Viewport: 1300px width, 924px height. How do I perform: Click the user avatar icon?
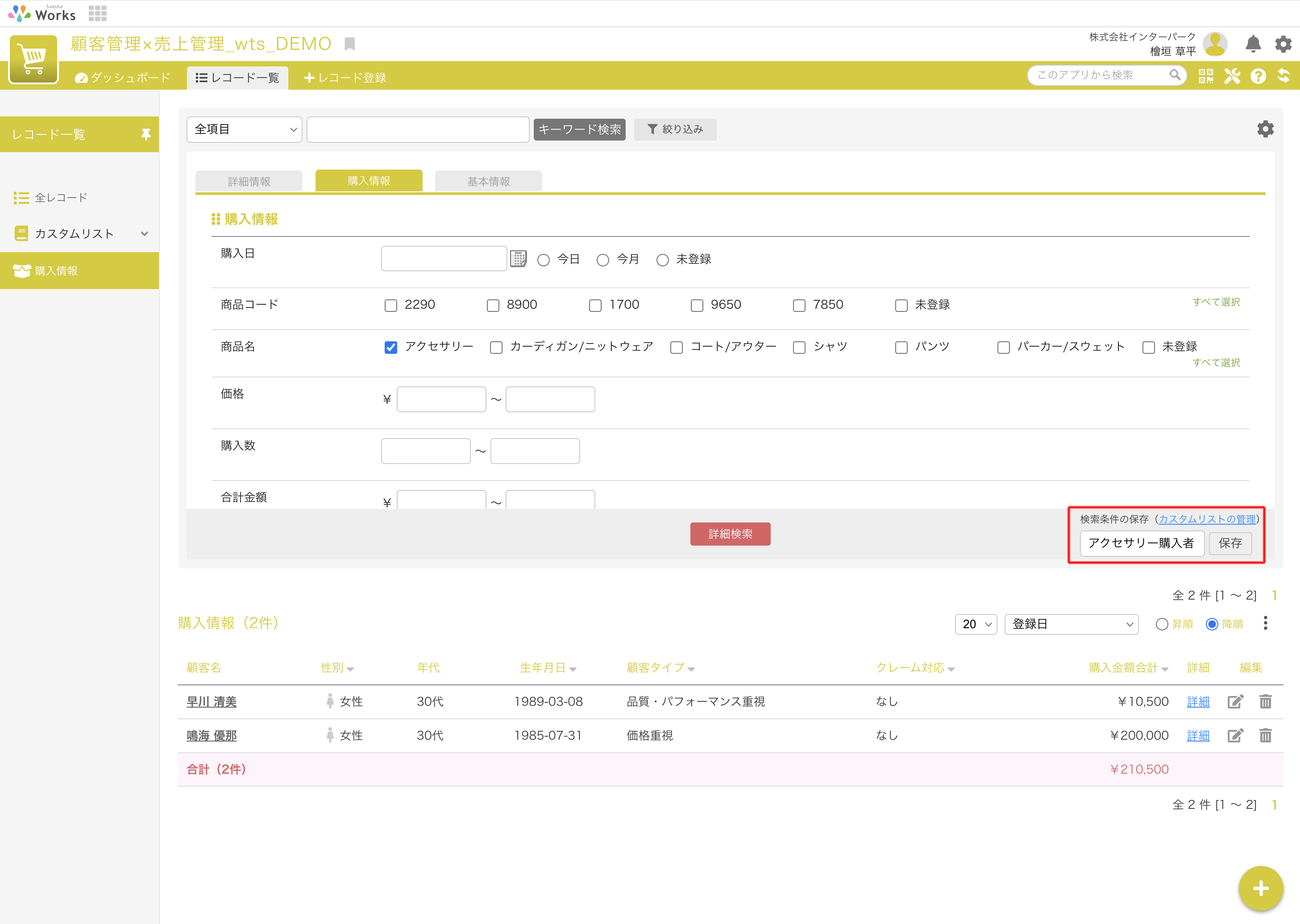coord(1215,44)
